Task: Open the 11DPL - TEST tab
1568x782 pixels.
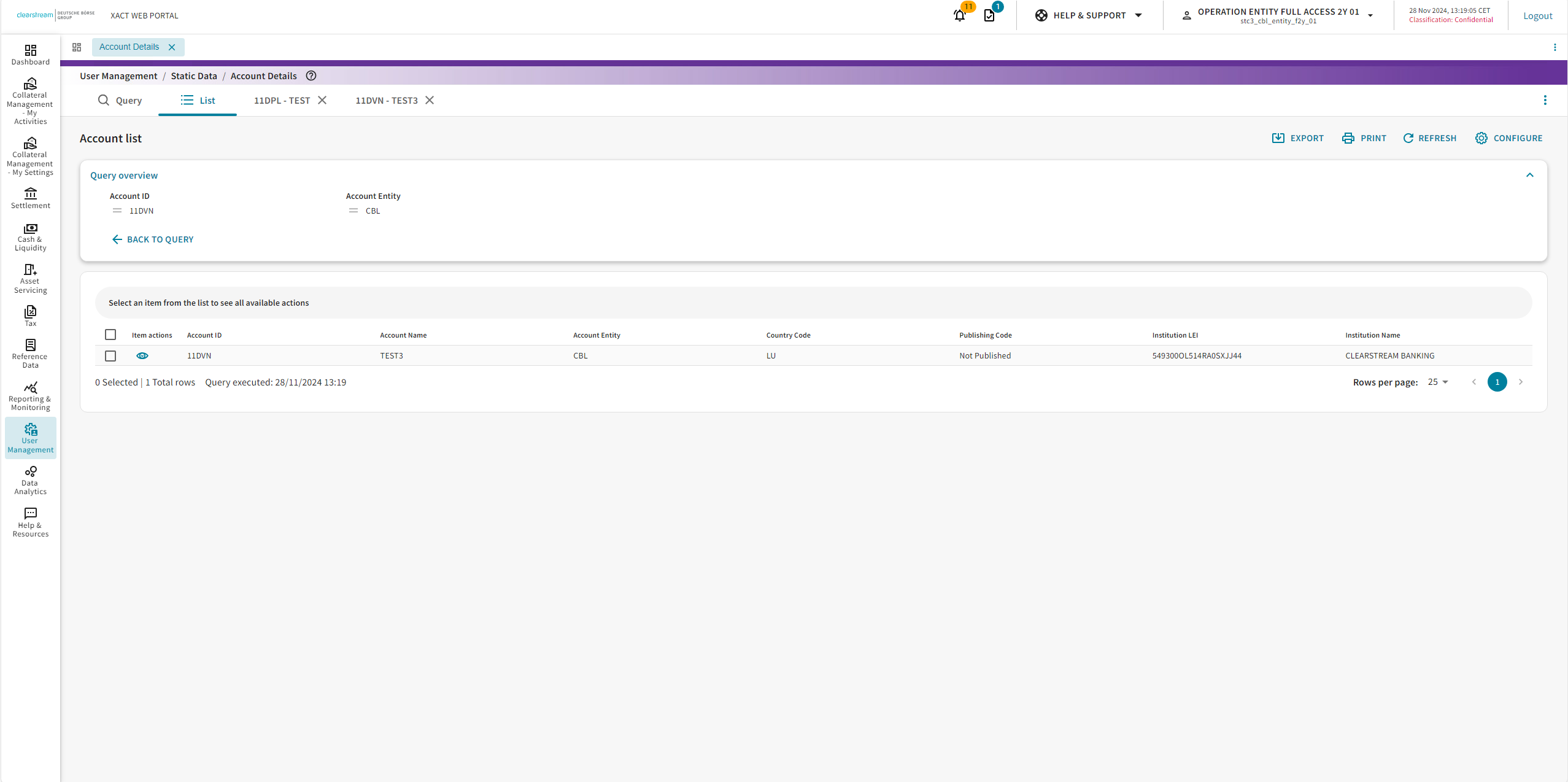Action: 282,100
